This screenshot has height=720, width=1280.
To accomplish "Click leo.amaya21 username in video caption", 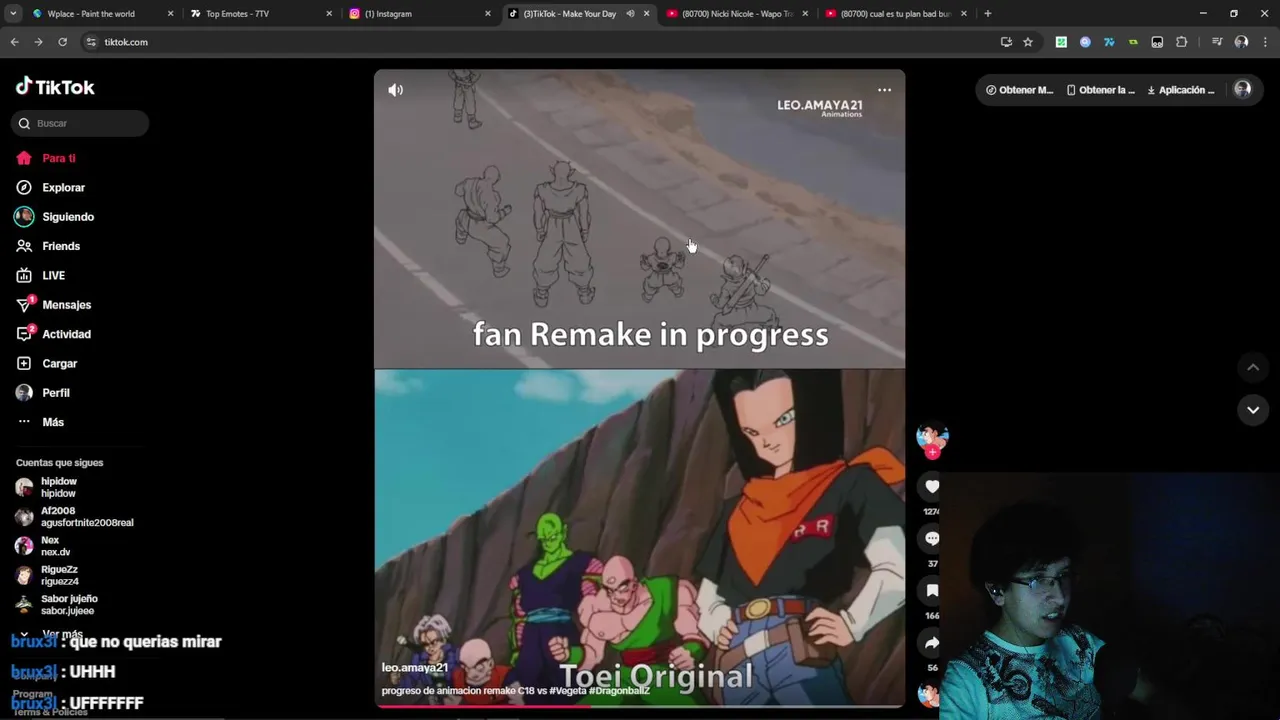I will click(414, 668).
